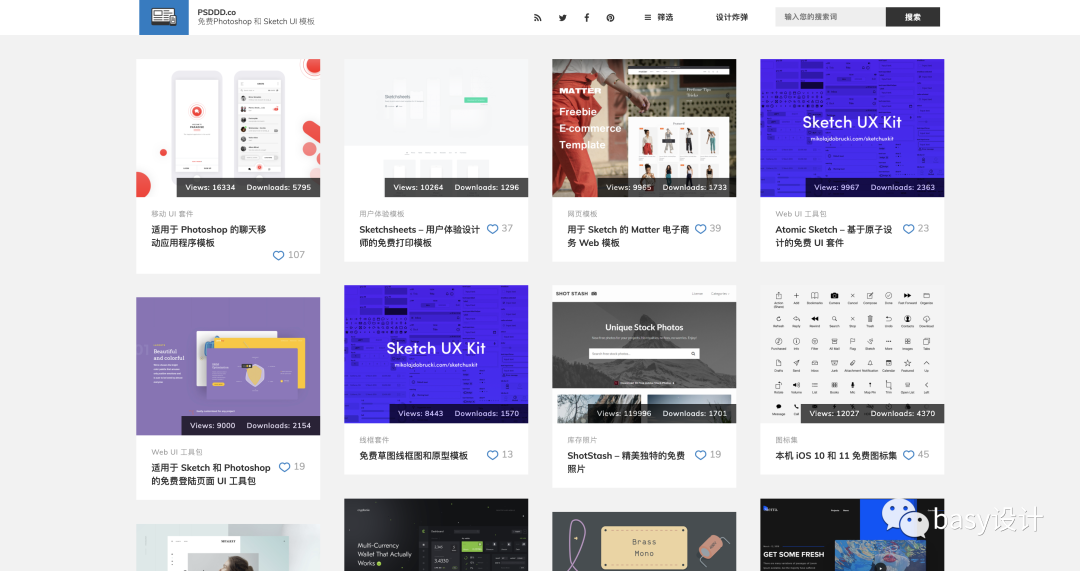Open the iOS icon set thumbnail
Image resolution: width=1080 pixels, height=571 pixels.
point(852,353)
